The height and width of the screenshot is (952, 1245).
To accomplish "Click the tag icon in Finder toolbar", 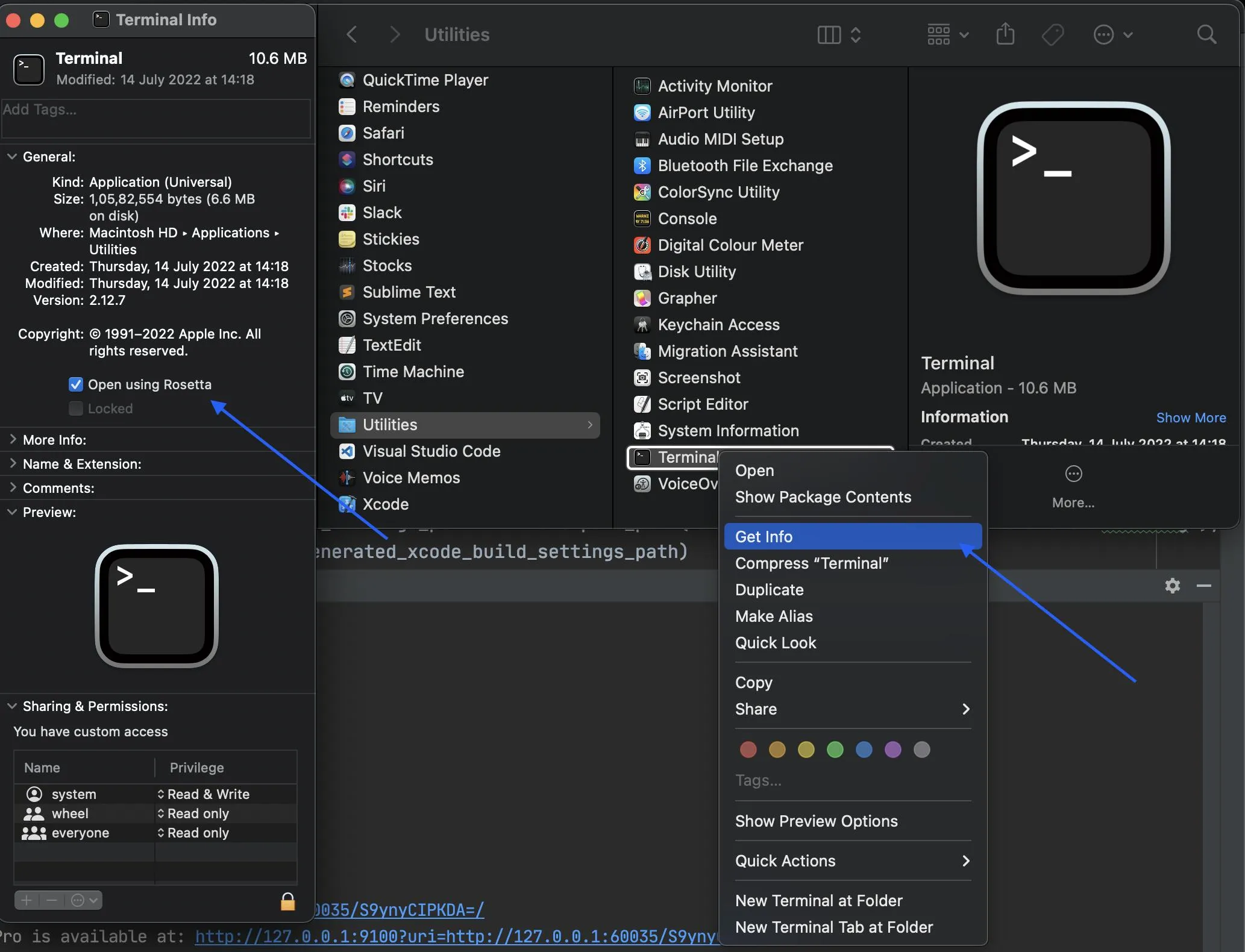I will 1052,34.
